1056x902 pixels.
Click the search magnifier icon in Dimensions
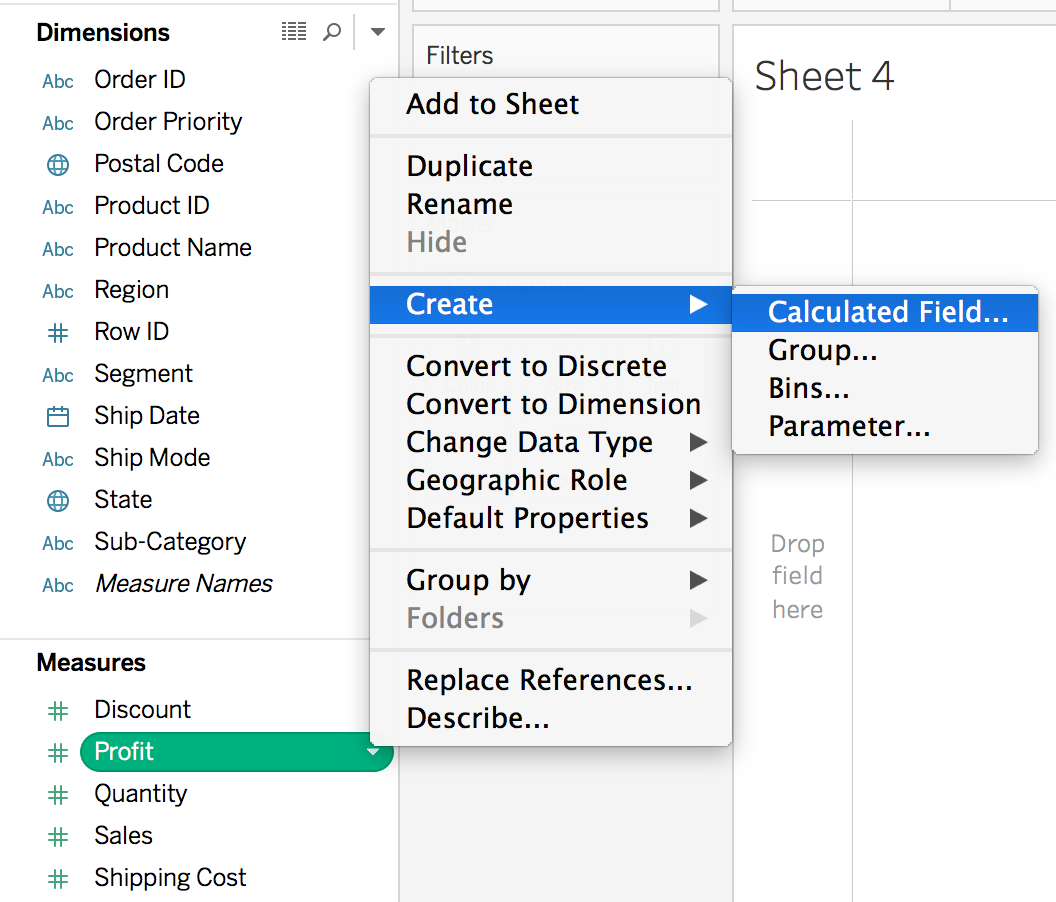click(x=332, y=32)
